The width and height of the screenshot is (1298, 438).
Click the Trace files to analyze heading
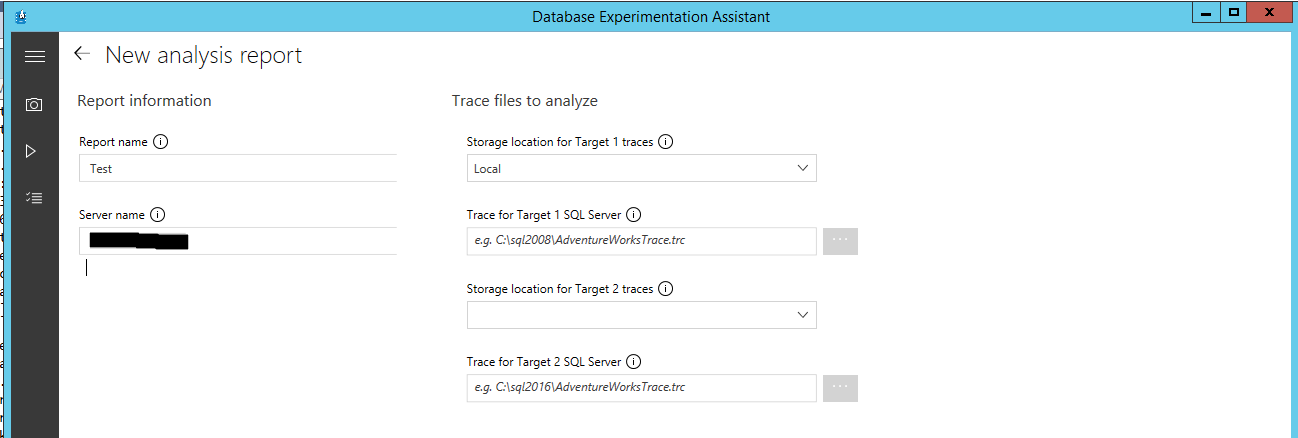(525, 101)
